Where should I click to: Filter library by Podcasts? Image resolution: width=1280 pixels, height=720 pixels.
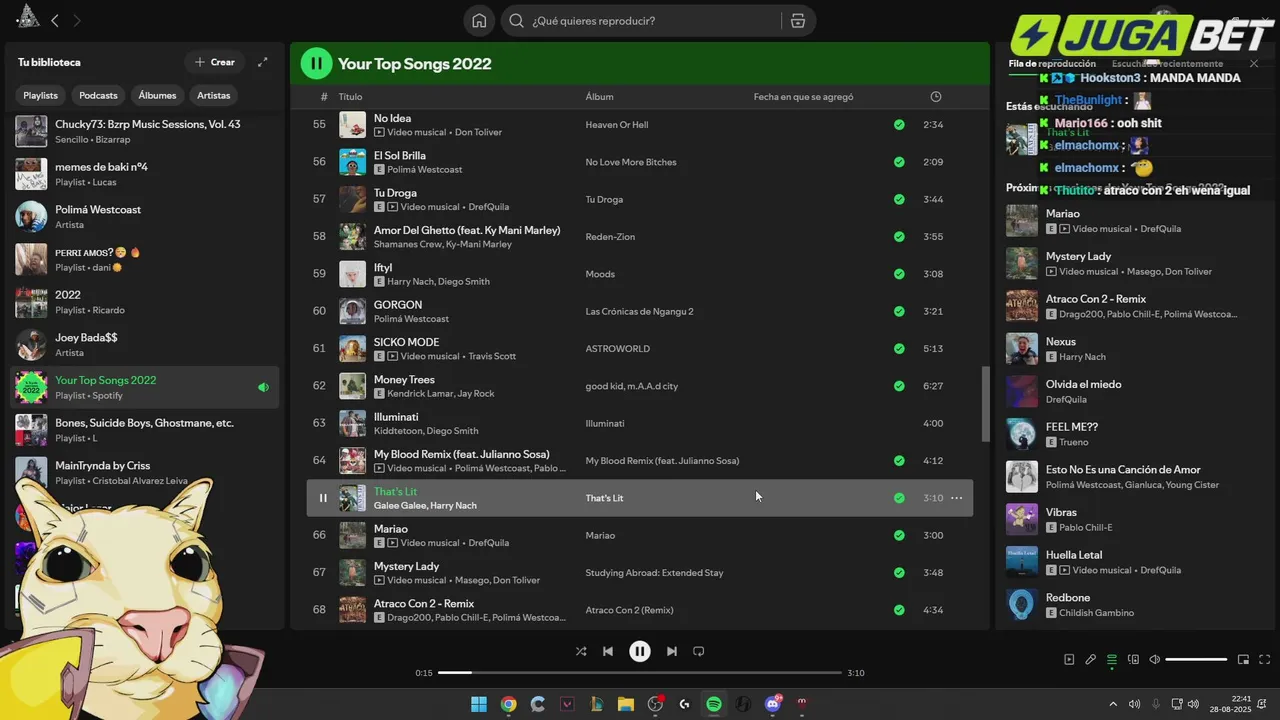point(98,95)
